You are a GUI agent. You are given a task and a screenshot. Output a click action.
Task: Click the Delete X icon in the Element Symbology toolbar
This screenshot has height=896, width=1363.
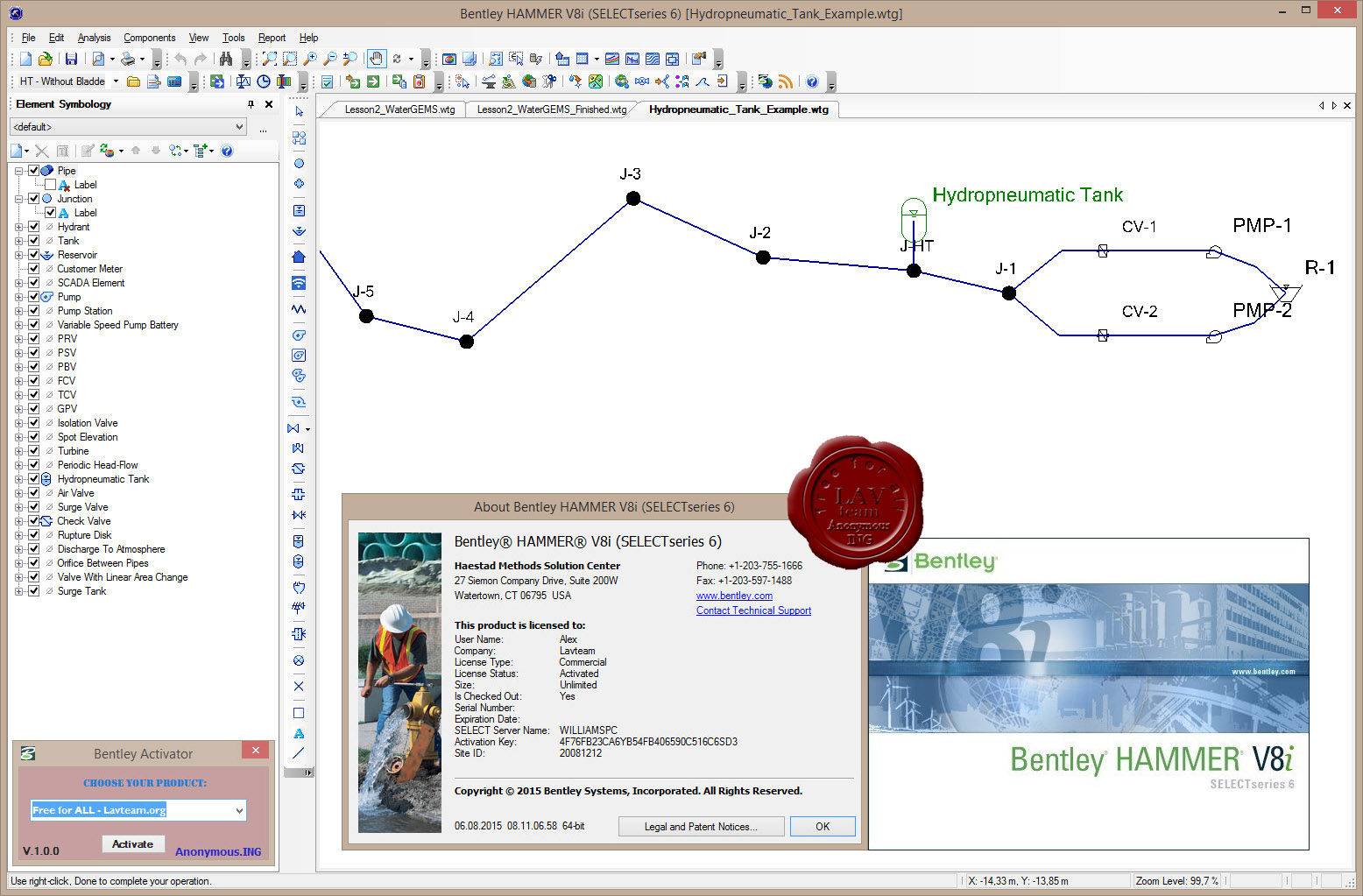[41, 151]
